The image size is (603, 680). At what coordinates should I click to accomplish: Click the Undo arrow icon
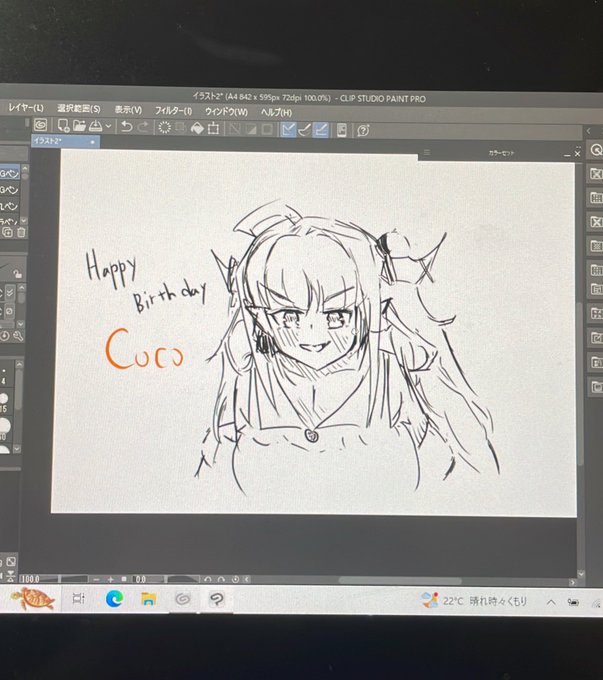coord(126,127)
